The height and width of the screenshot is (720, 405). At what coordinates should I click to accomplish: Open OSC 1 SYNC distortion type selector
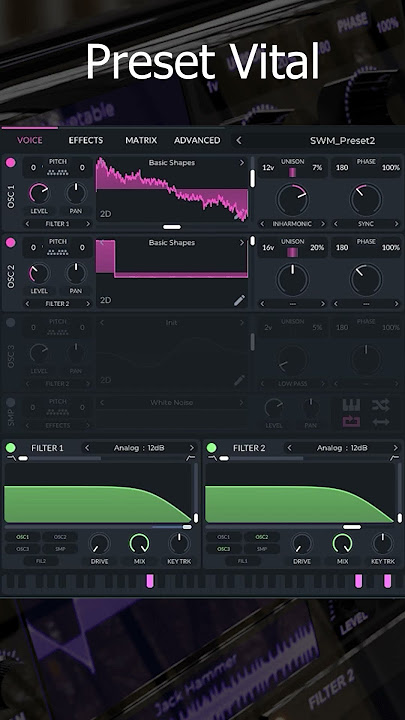pos(366,224)
